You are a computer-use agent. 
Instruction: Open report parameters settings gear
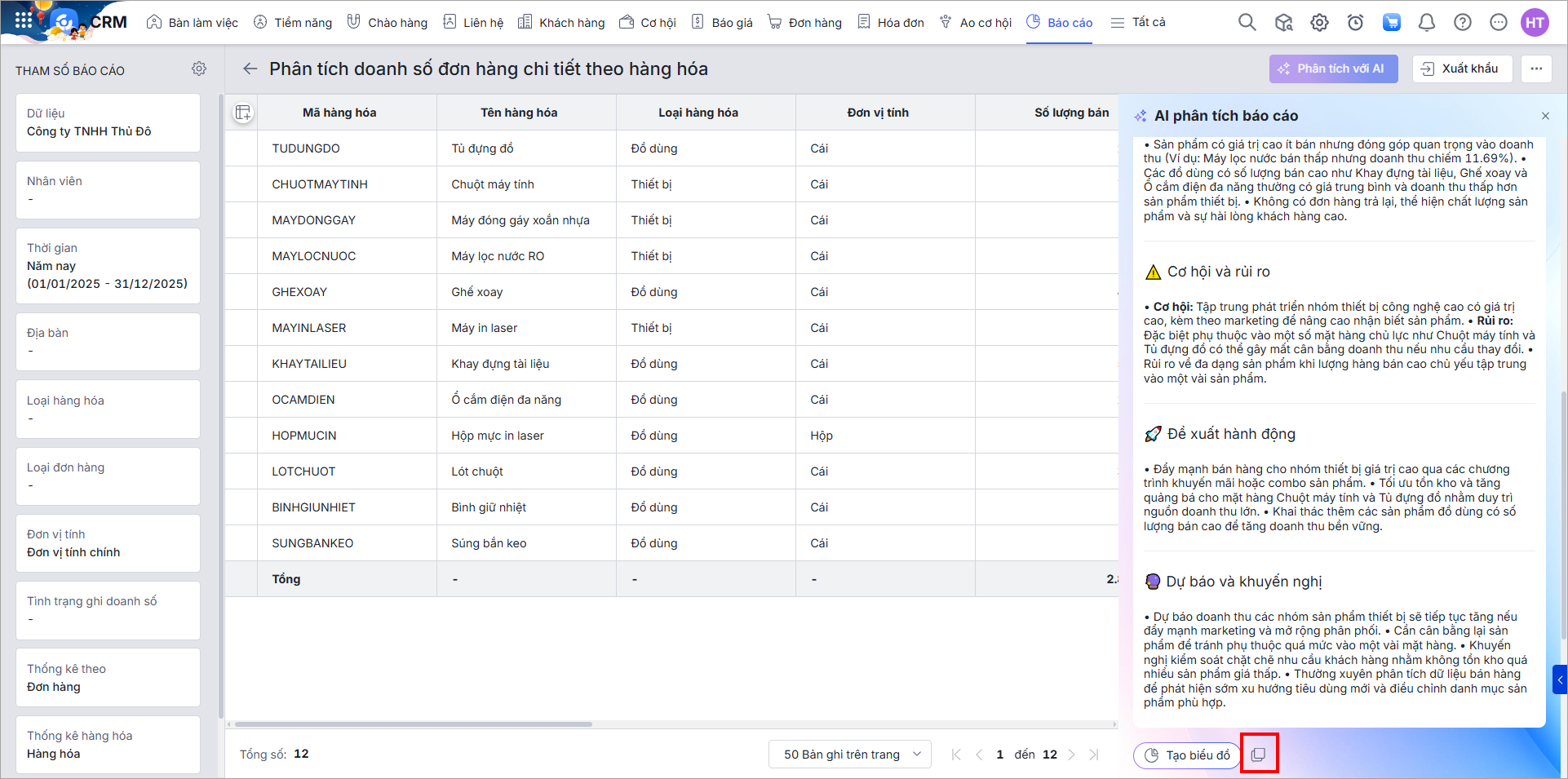pos(199,69)
